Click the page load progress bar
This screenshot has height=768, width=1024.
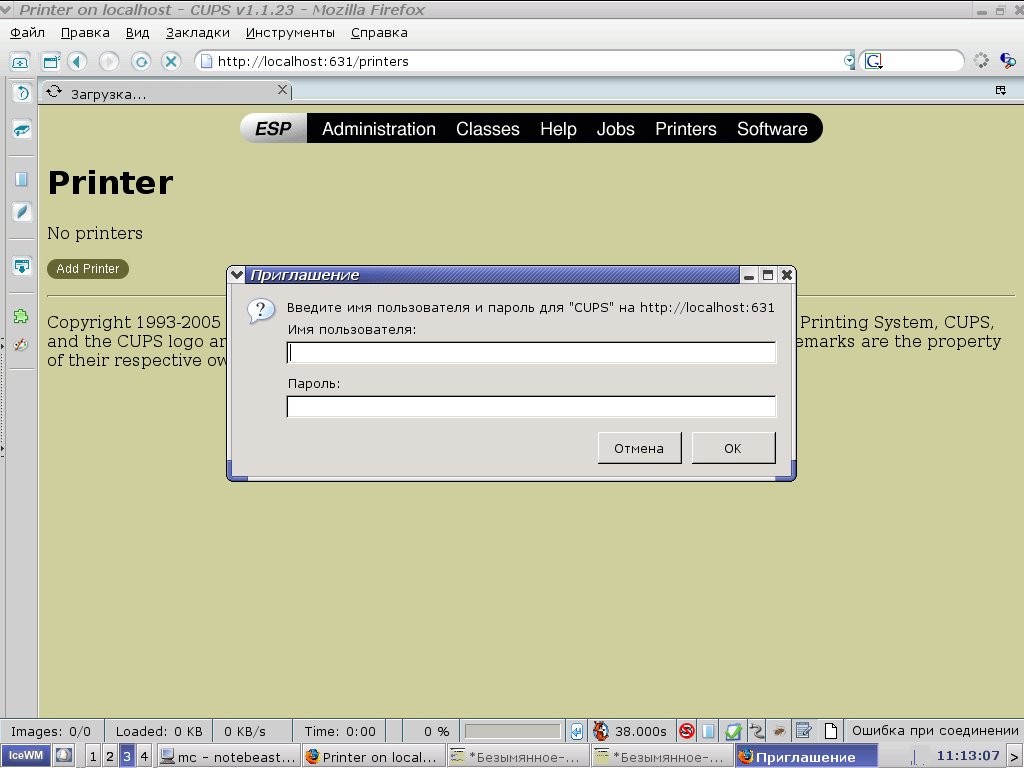513,731
